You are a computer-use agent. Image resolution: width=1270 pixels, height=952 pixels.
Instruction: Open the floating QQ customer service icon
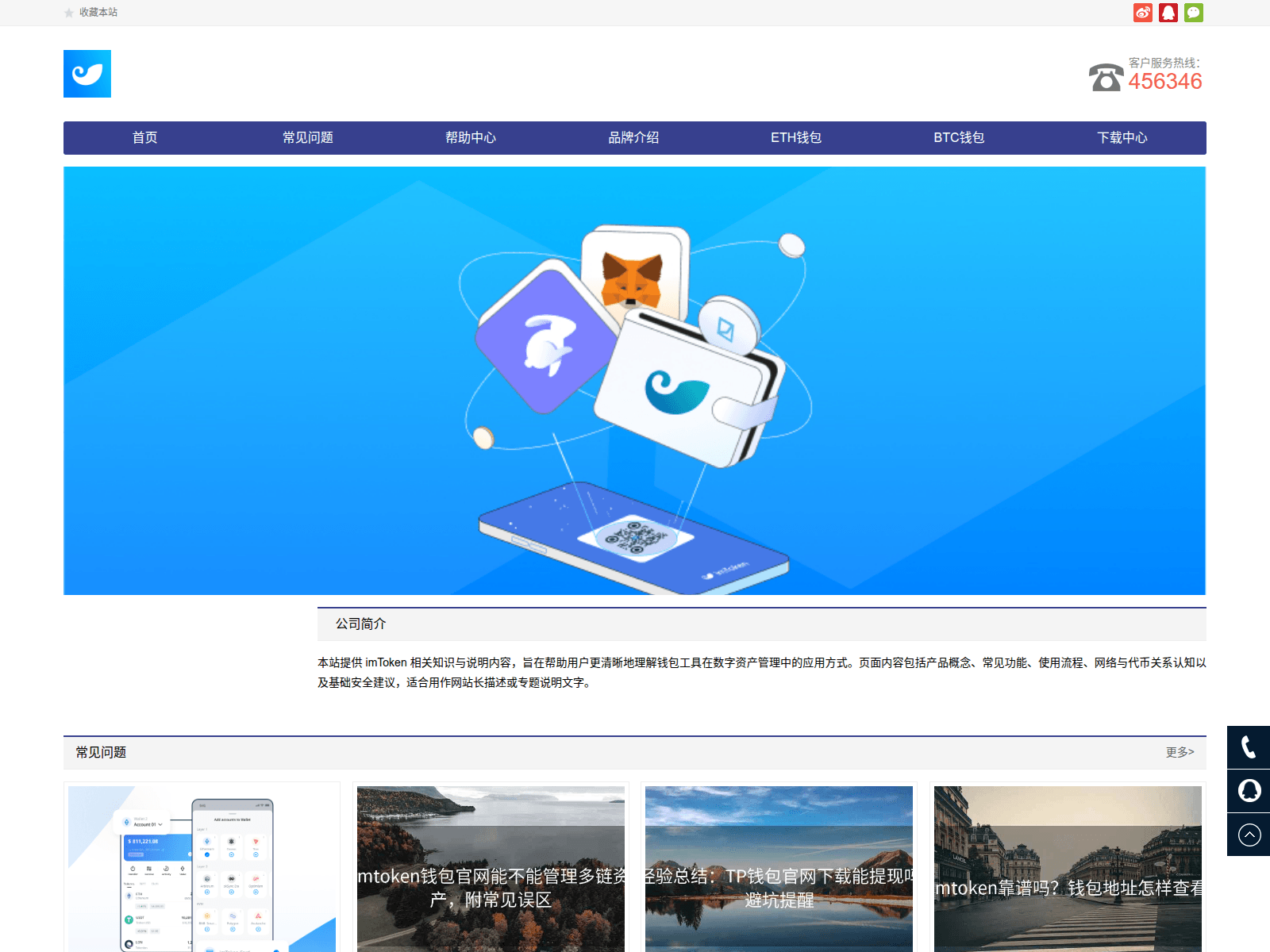(x=1249, y=791)
